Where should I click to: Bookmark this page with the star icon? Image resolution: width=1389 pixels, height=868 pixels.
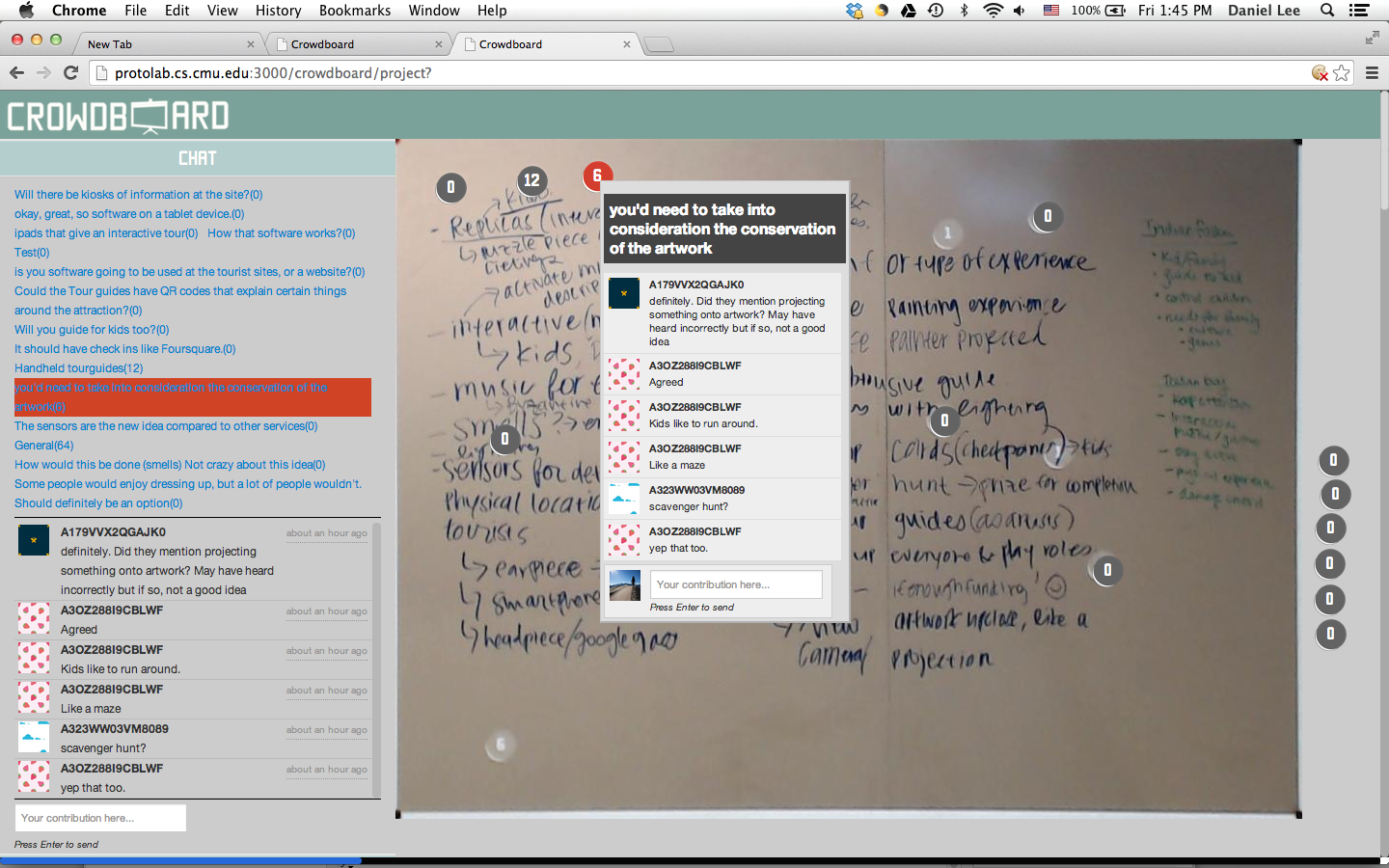[x=1342, y=73]
